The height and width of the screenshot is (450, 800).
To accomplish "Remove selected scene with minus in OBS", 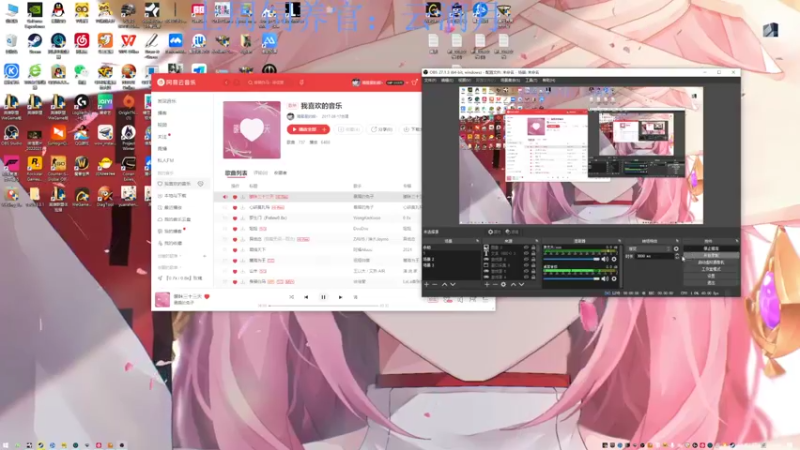I will tap(435, 285).
